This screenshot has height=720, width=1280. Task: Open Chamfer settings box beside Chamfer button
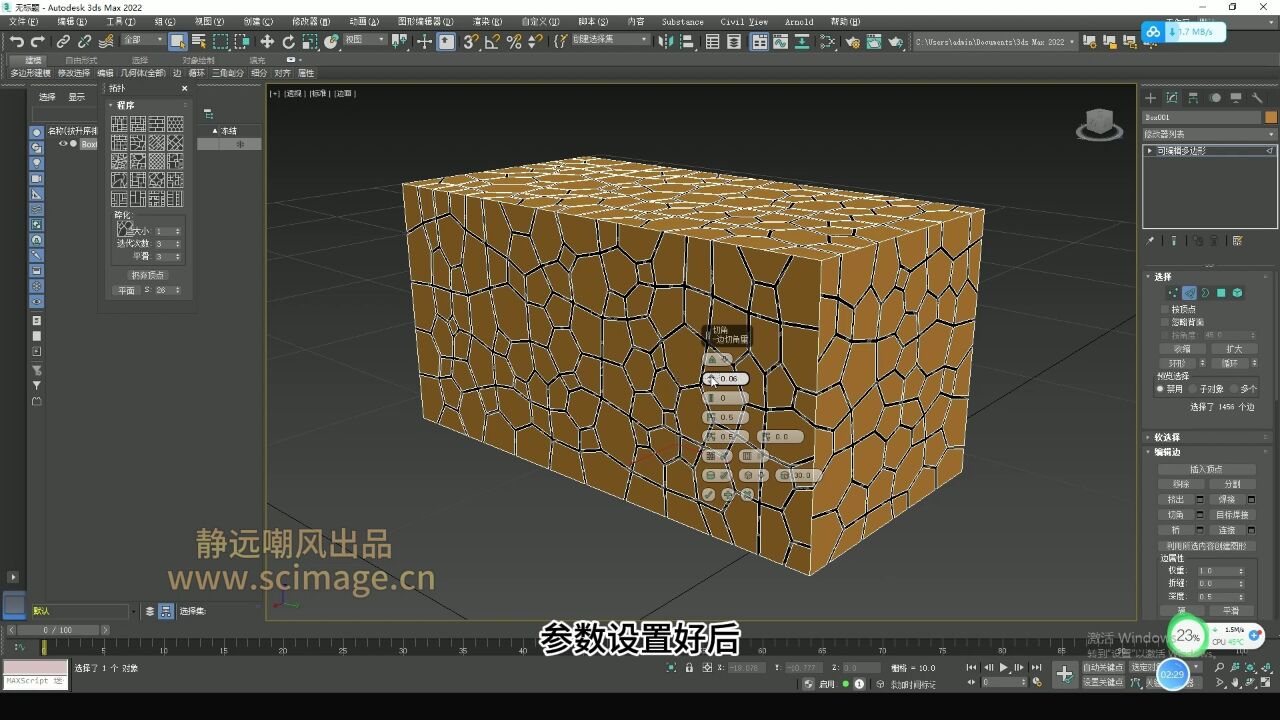[x=1198, y=514]
